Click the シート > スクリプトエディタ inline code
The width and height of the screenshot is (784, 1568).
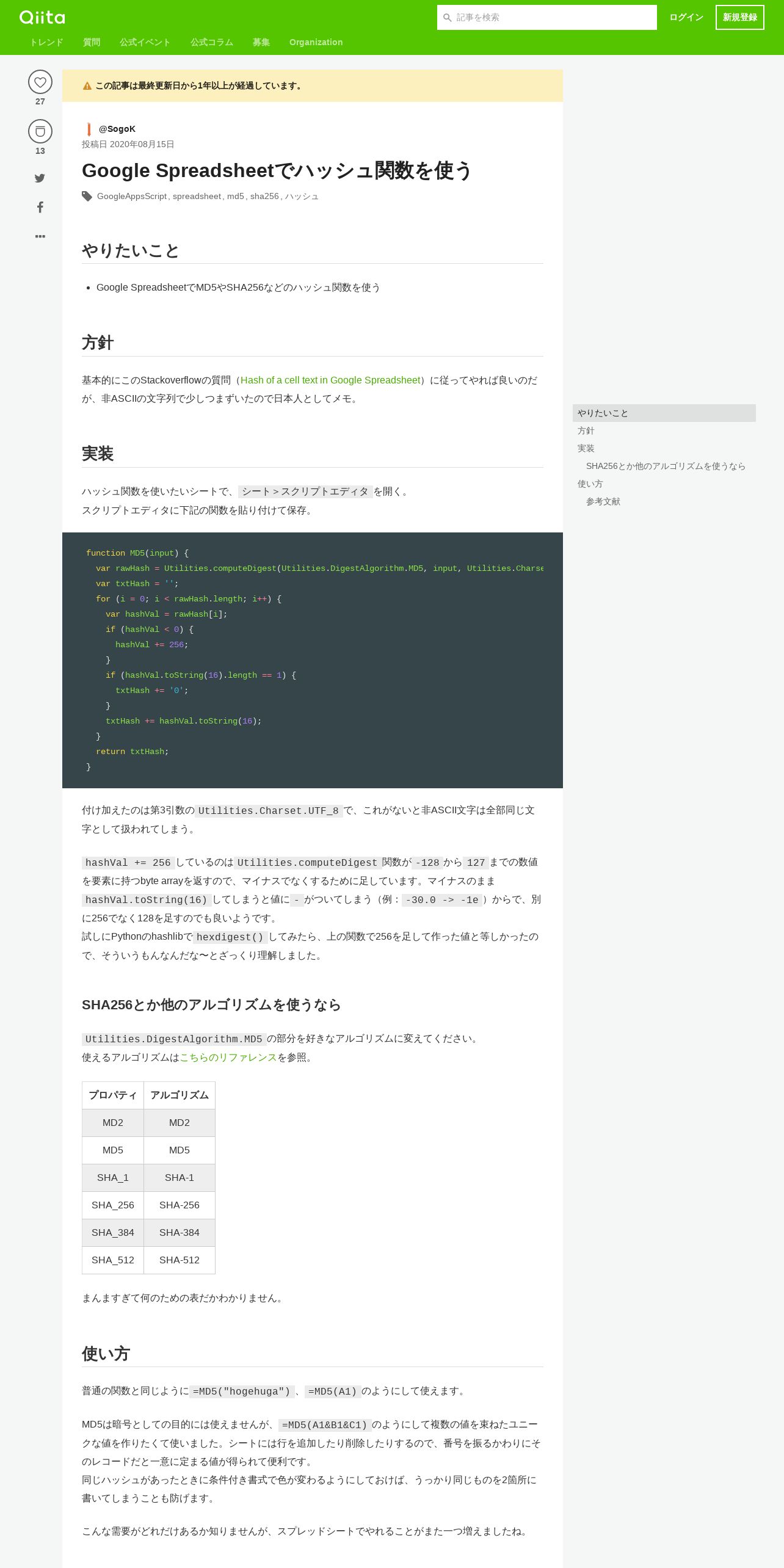coord(305,492)
